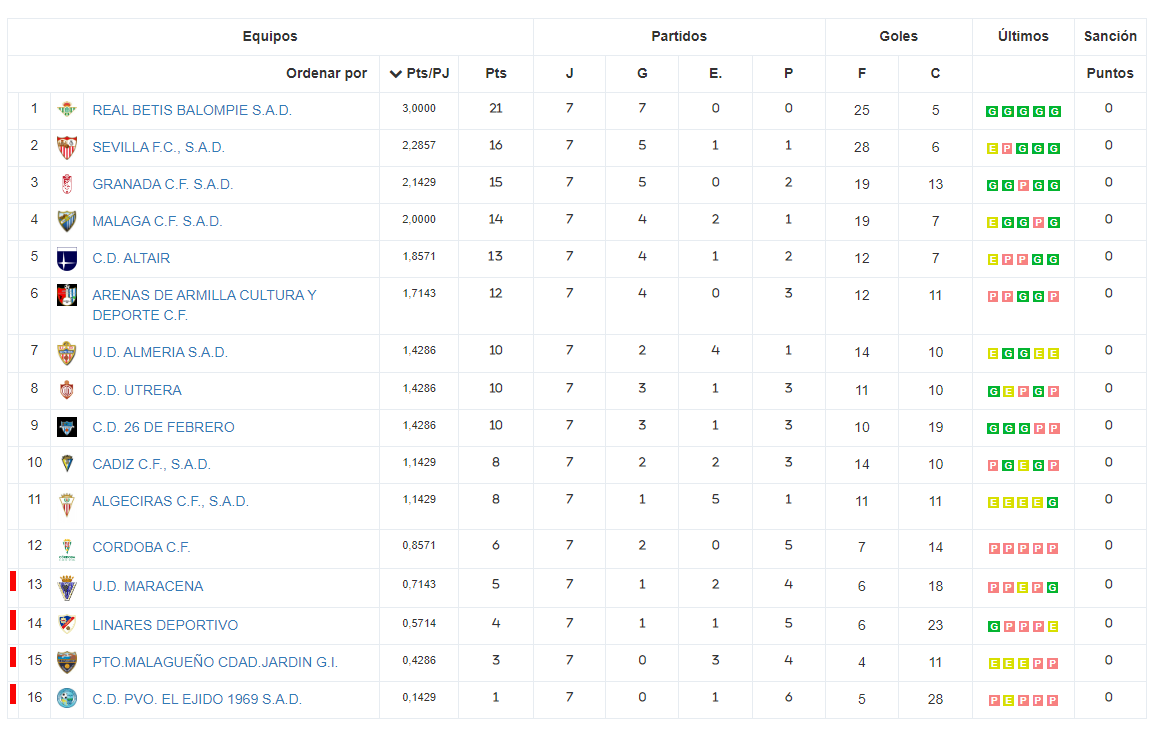Click the Goles header cell
Screen dimensions: 1160x729
click(x=898, y=36)
